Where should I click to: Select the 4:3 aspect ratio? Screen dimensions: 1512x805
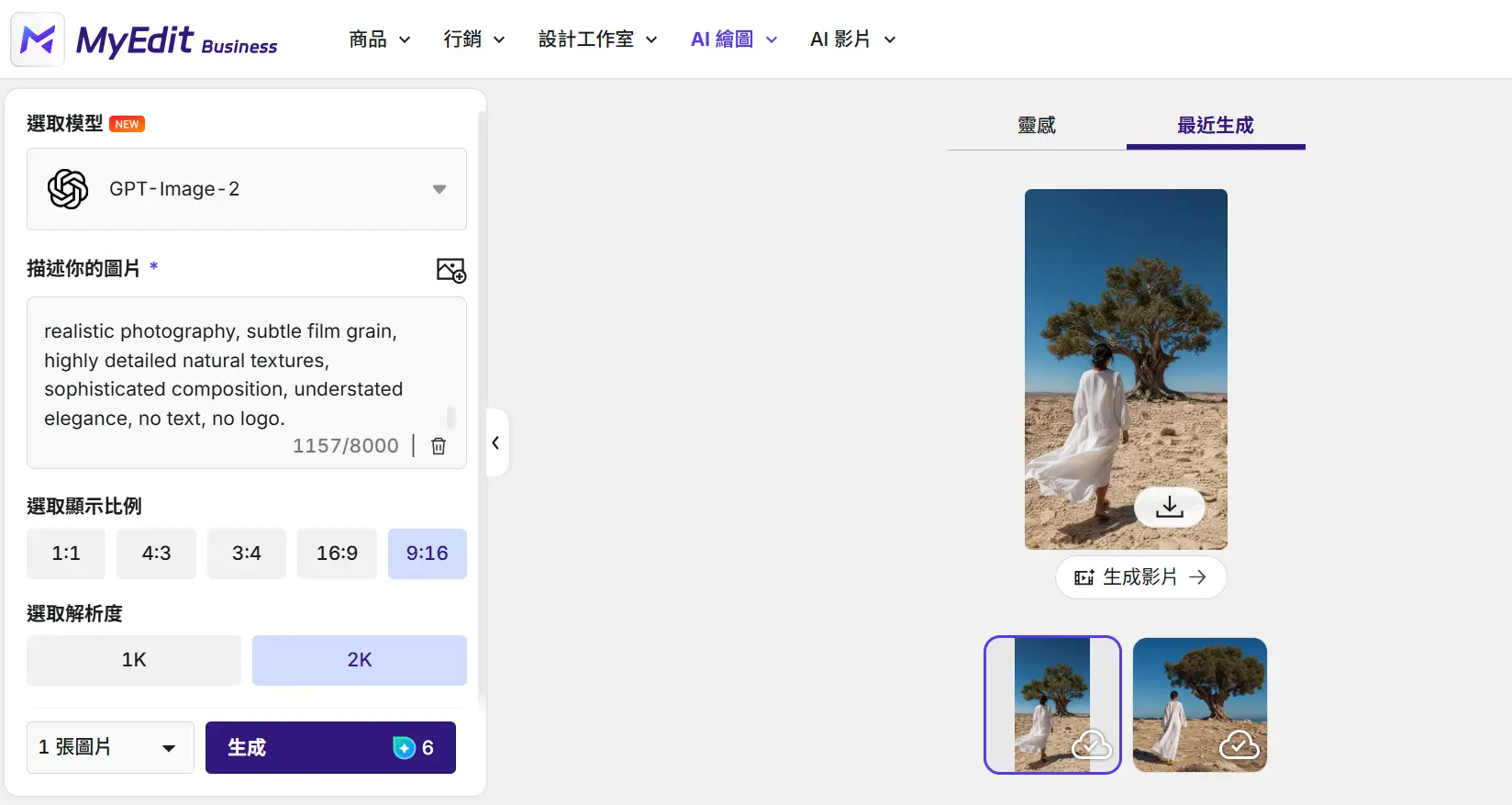(156, 553)
